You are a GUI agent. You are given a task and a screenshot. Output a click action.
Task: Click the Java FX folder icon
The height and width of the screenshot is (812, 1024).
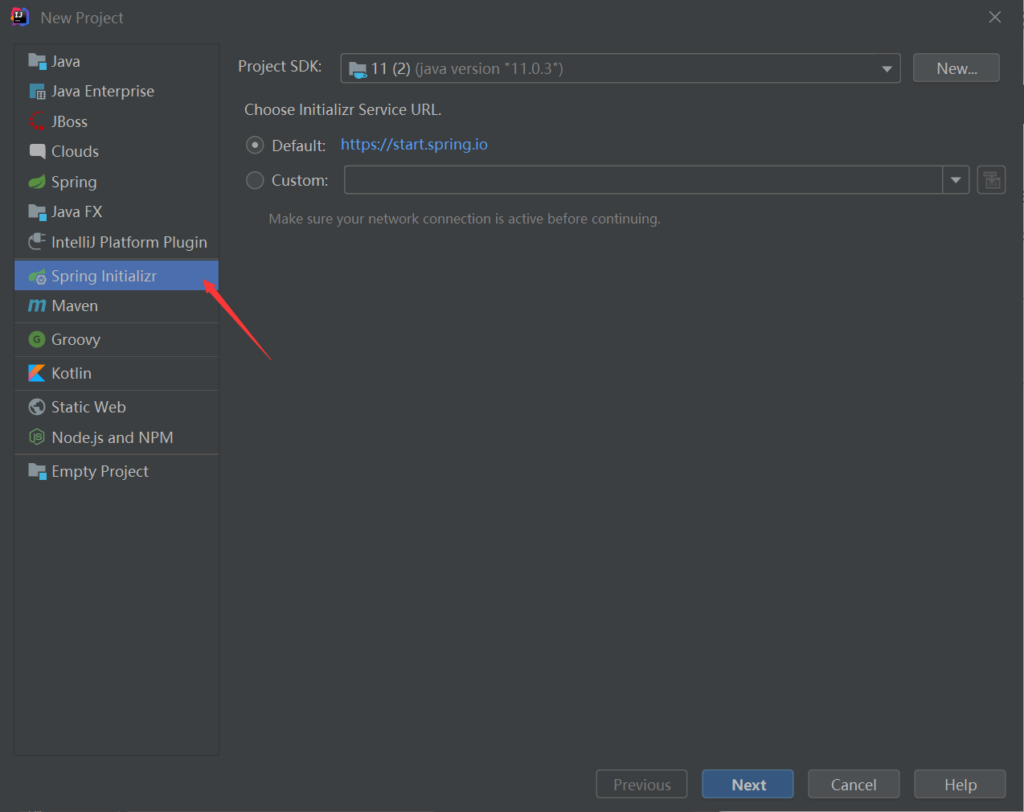[x=37, y=212]
